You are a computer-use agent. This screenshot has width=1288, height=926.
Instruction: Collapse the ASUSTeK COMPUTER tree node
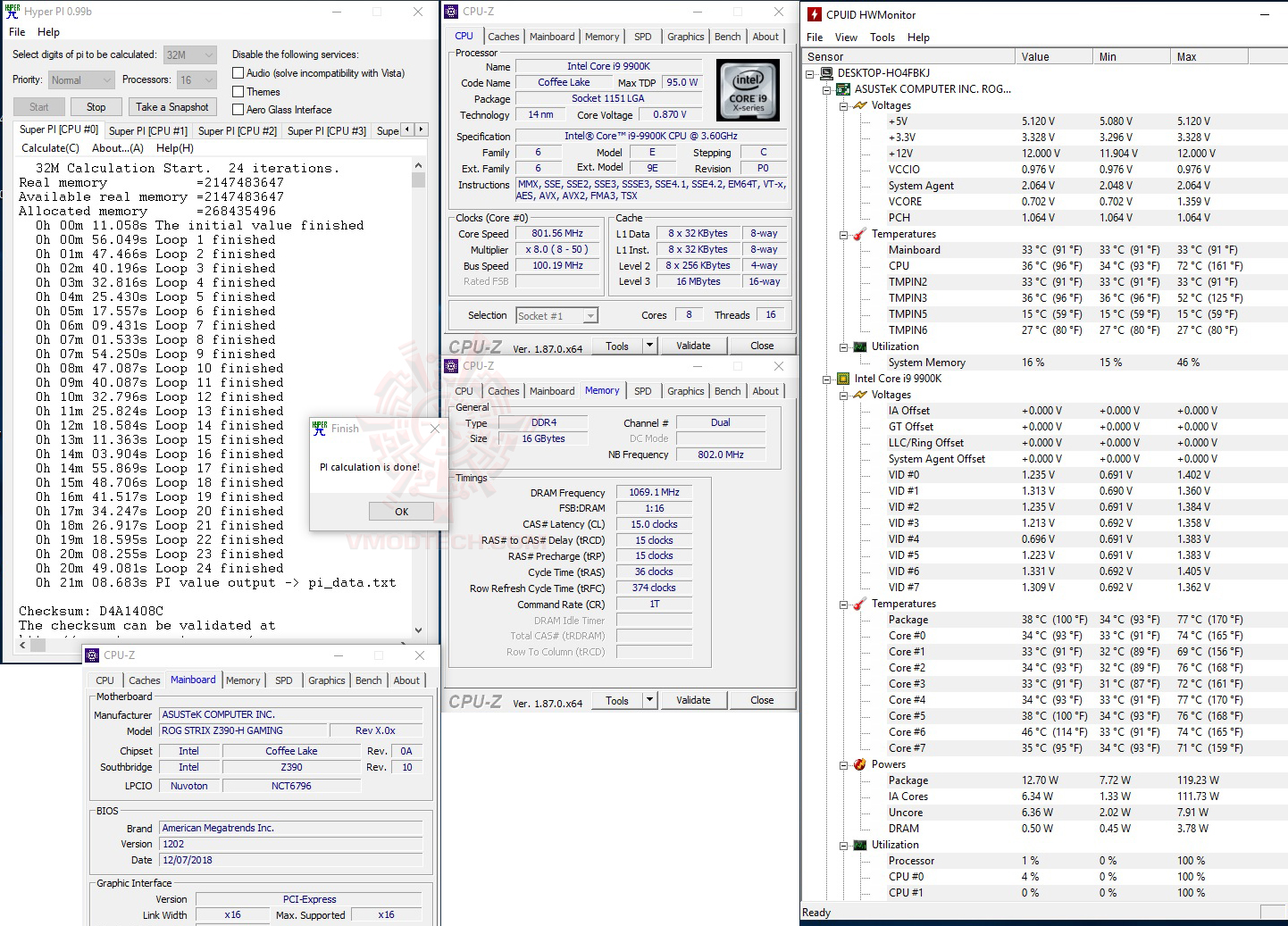point(826,89)
